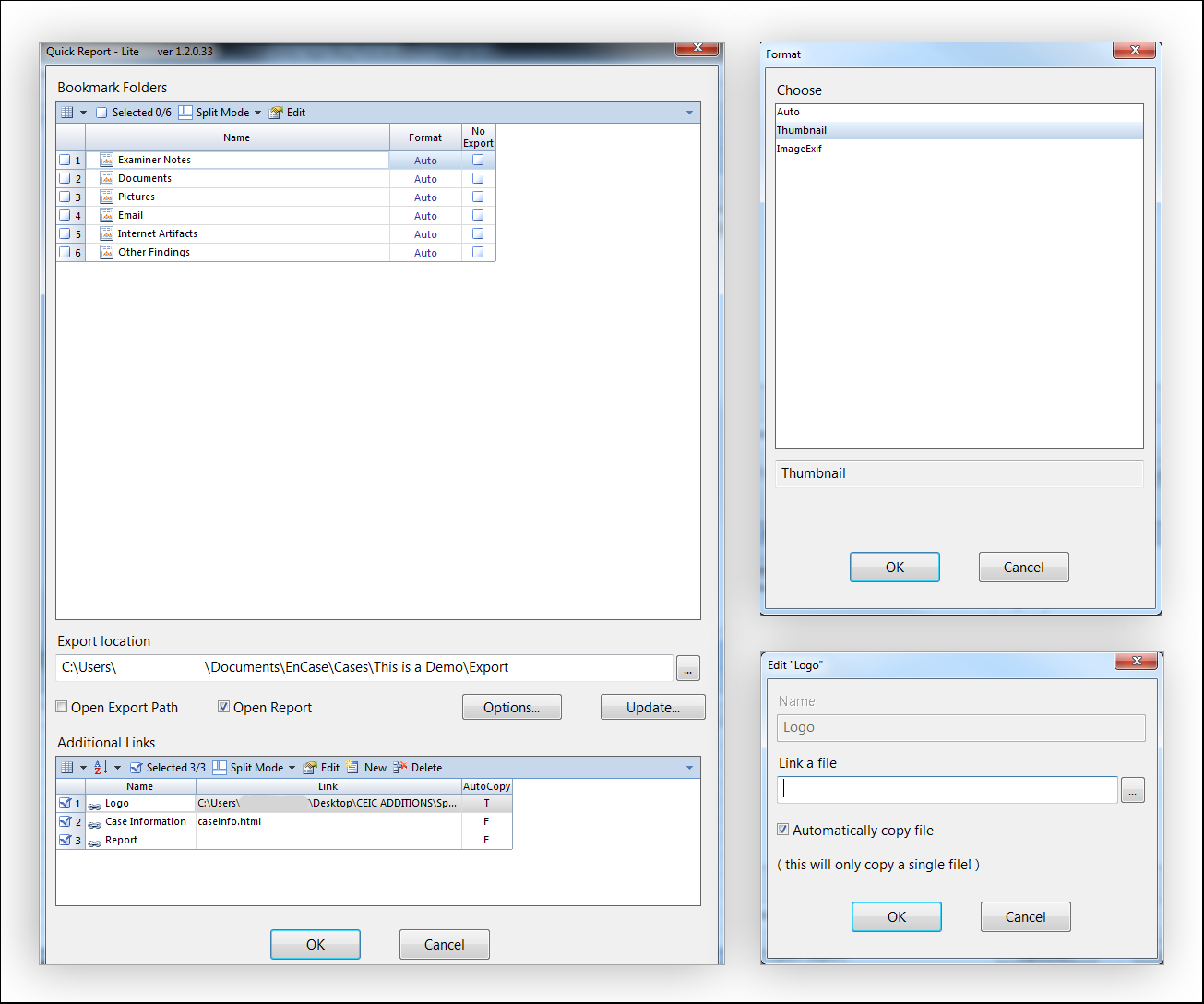Uncheck Automatically copy file option
The width and height of the screenshot is (1204, 1004).
(x=783, y=830)
